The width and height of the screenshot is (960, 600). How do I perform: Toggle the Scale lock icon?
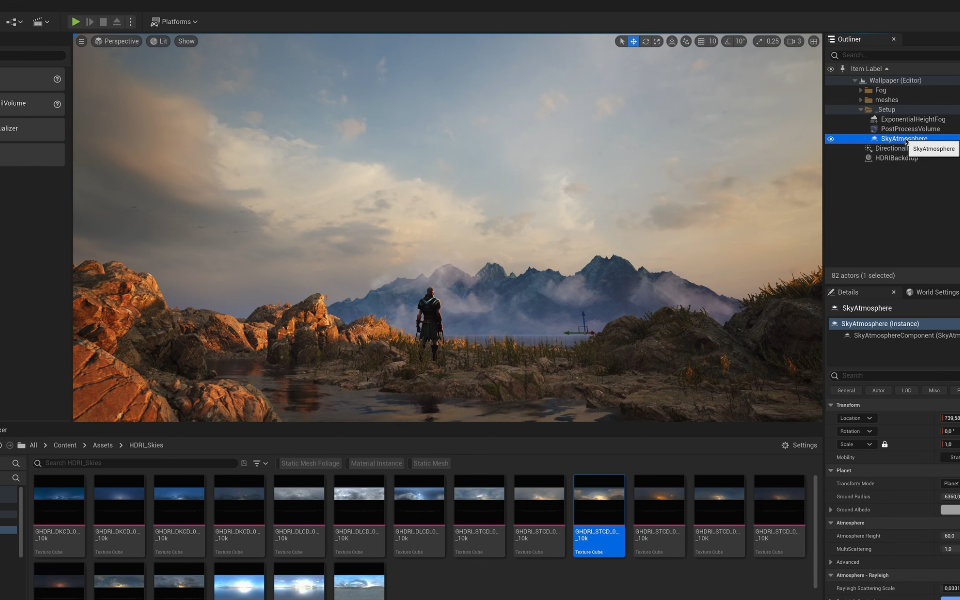click(x=885, y=444)
